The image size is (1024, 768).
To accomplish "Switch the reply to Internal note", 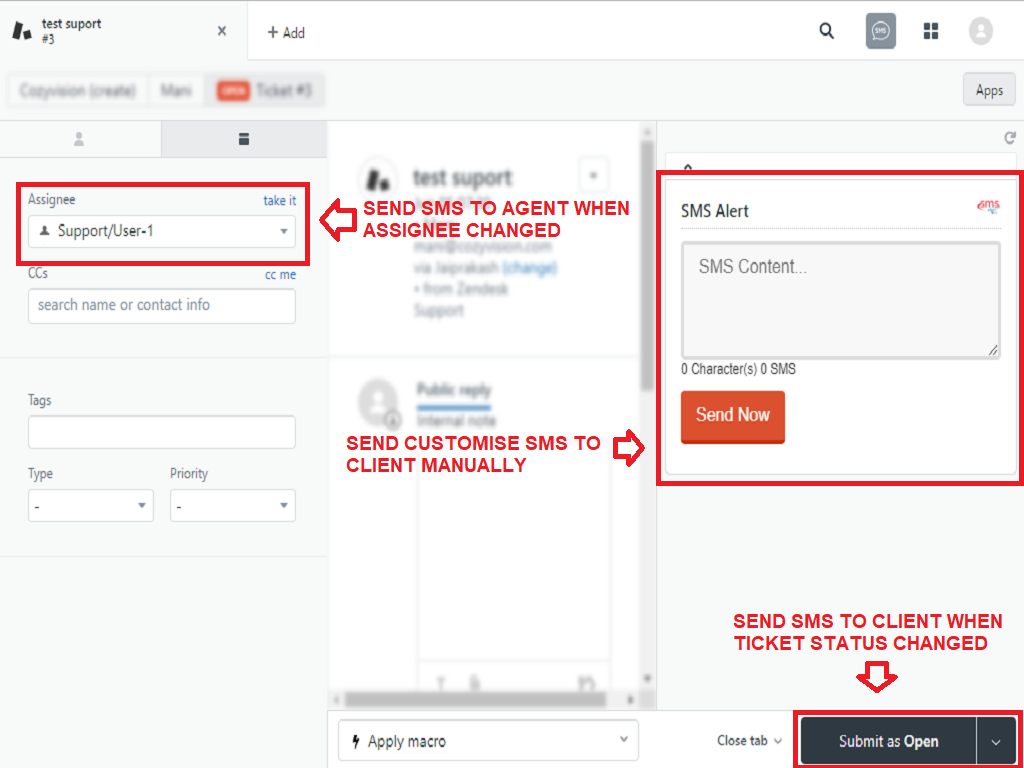I will [x=455, y=421].
